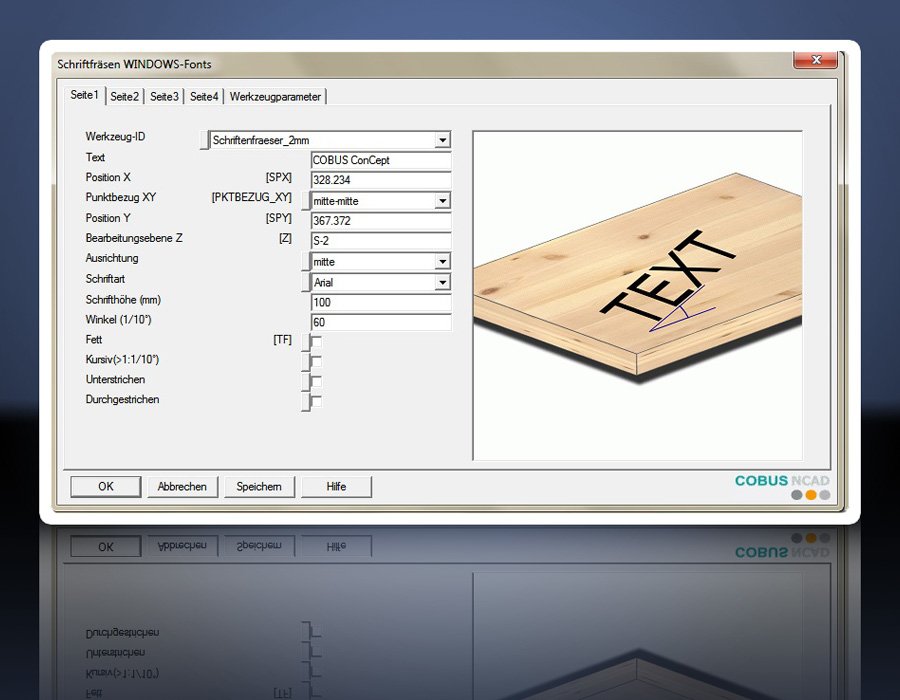Click the Schrifthöhe (mm) field
Viewport: 900px width, 700px height.
(381, 302)
